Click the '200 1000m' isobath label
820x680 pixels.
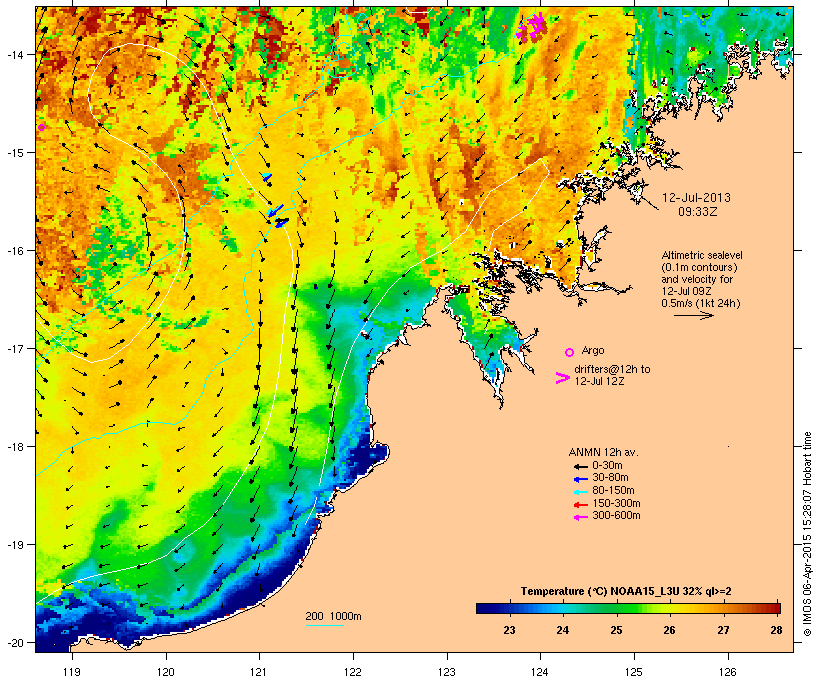tap(333, 616)
